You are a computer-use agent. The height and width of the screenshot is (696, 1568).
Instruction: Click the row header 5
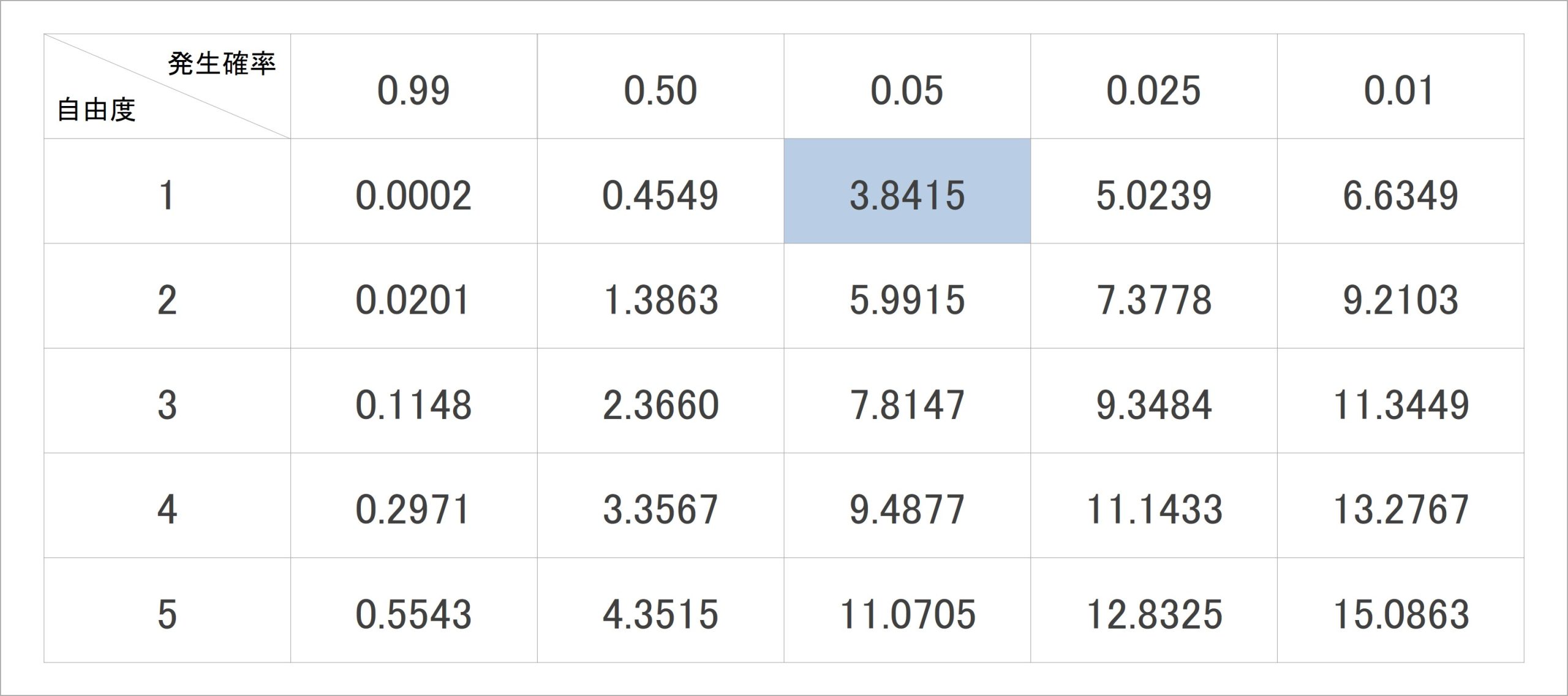tap(167, 610)
